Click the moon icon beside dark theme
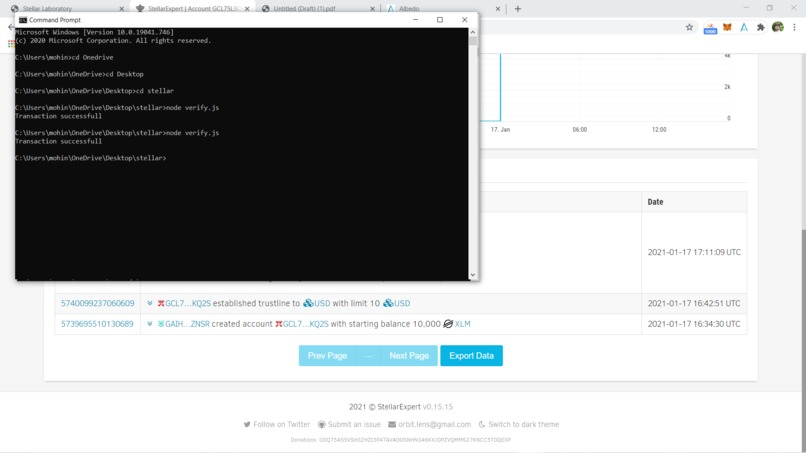Viewport: 806px width, 453px height. point(482,425)
